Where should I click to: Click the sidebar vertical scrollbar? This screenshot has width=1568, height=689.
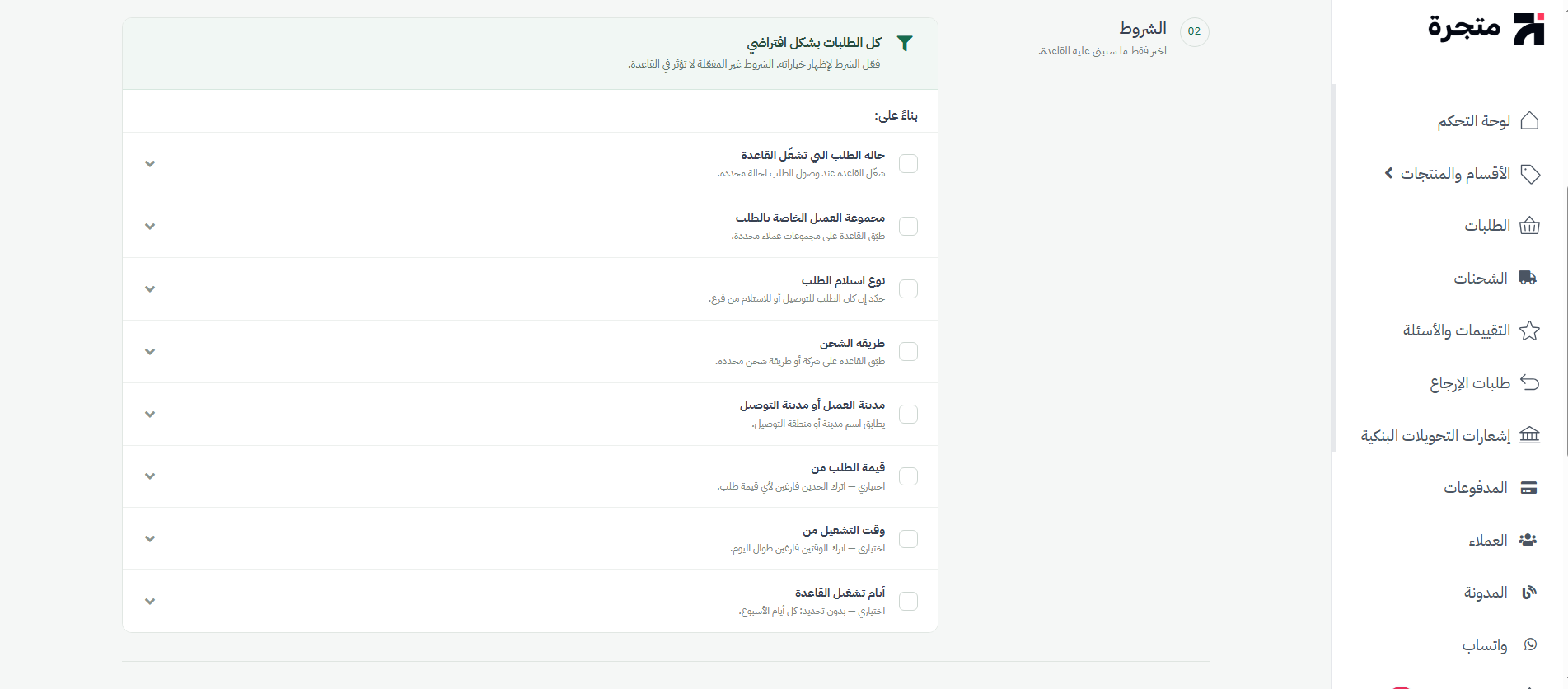(1334, 268)
